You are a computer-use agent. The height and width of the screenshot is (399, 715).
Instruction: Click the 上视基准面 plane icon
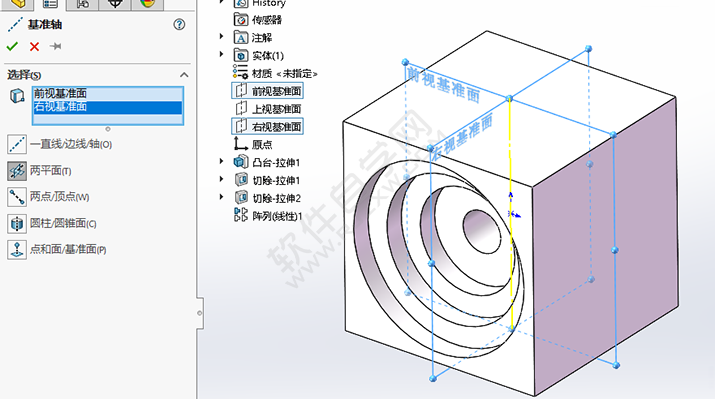coord(241,109)
